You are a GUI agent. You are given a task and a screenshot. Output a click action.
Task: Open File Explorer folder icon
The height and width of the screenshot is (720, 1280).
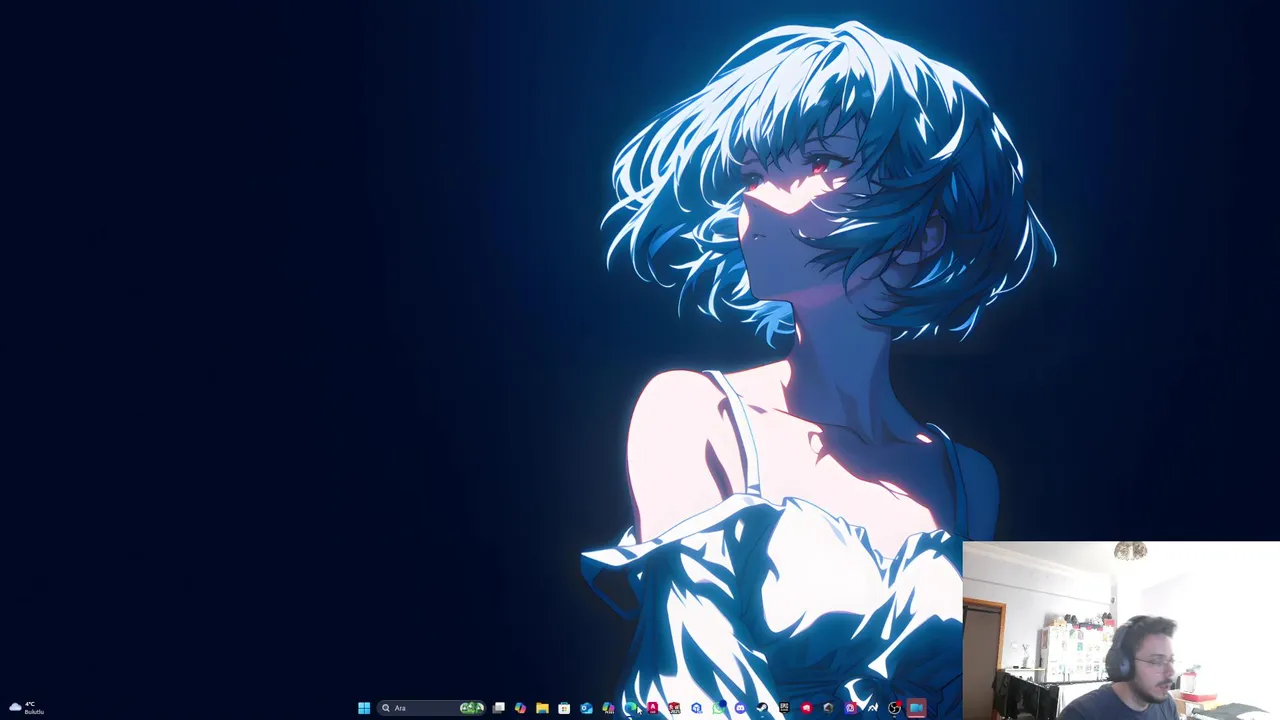(542, 708)
